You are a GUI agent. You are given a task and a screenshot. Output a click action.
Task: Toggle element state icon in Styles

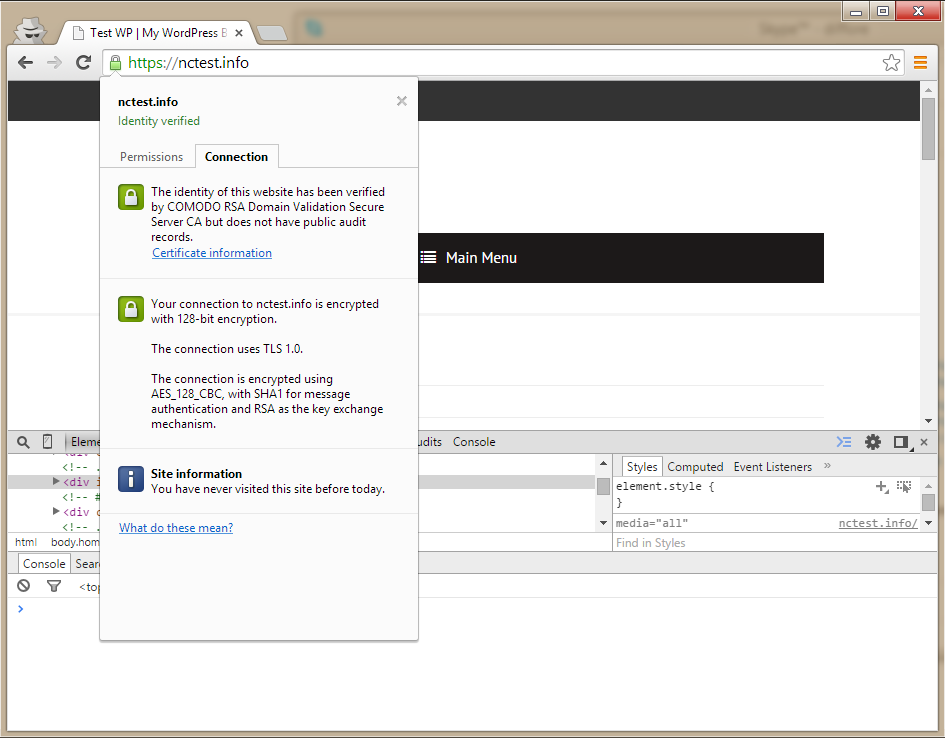click(x=904, y=487)
